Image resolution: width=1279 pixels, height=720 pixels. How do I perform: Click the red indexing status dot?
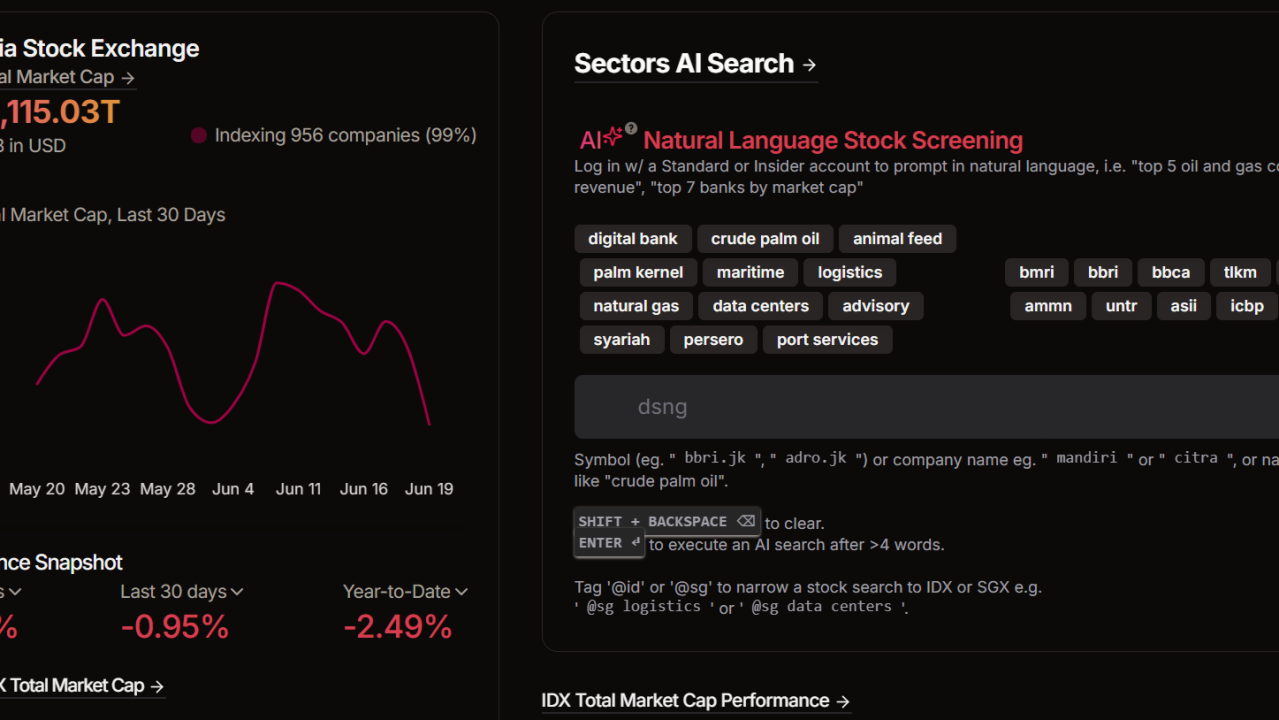pos(199,135)
